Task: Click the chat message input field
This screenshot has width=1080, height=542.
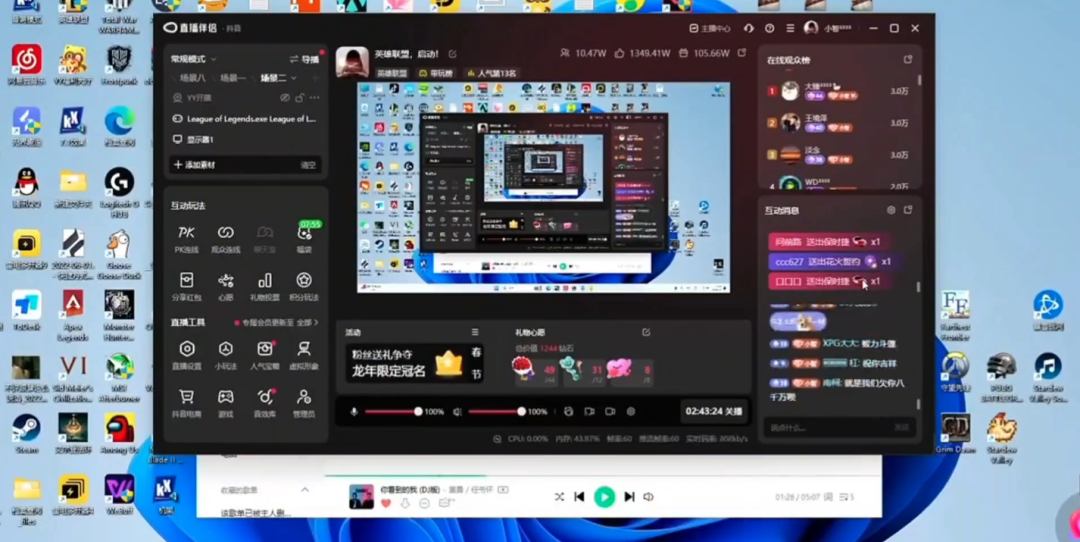Action: 839,427
